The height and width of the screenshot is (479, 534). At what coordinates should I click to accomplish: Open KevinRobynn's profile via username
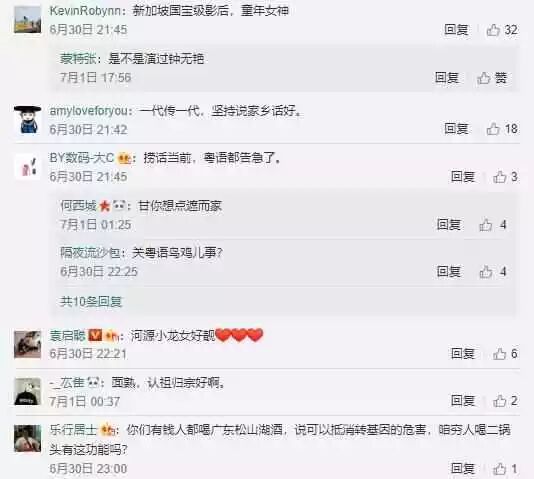85,11
